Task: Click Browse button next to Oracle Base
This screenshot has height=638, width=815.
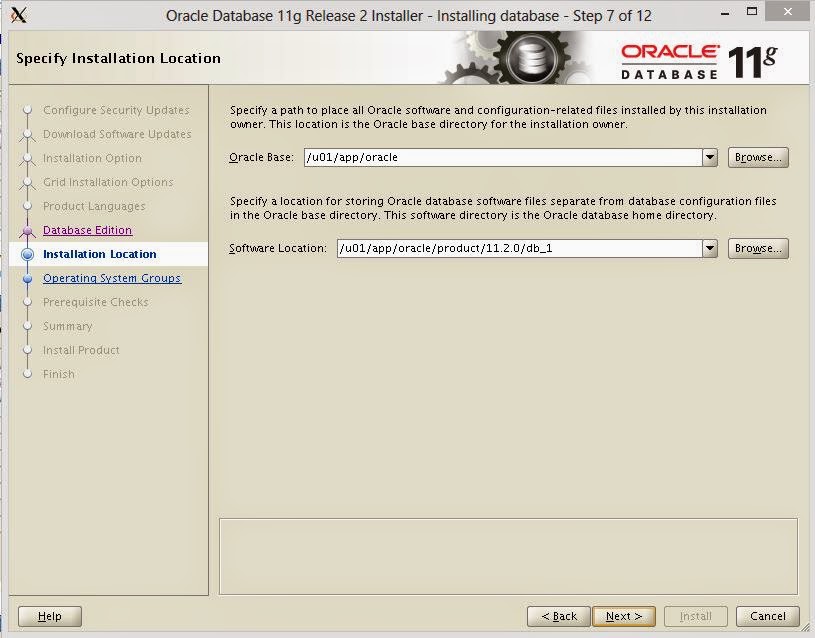Action: (x=758, y=158)
